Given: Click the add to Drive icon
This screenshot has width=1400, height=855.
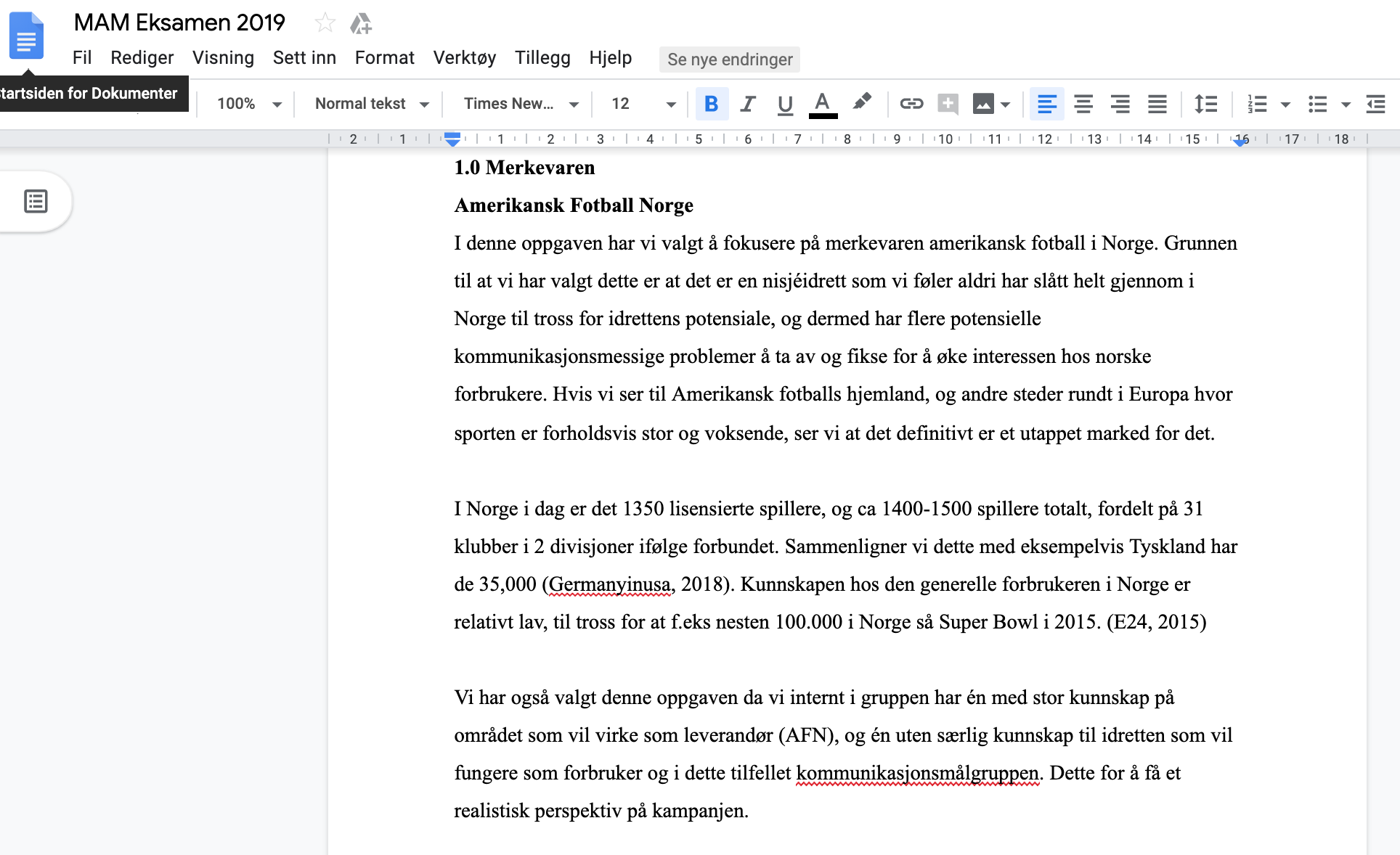Looking at the screenshot, I should point(361,23).
